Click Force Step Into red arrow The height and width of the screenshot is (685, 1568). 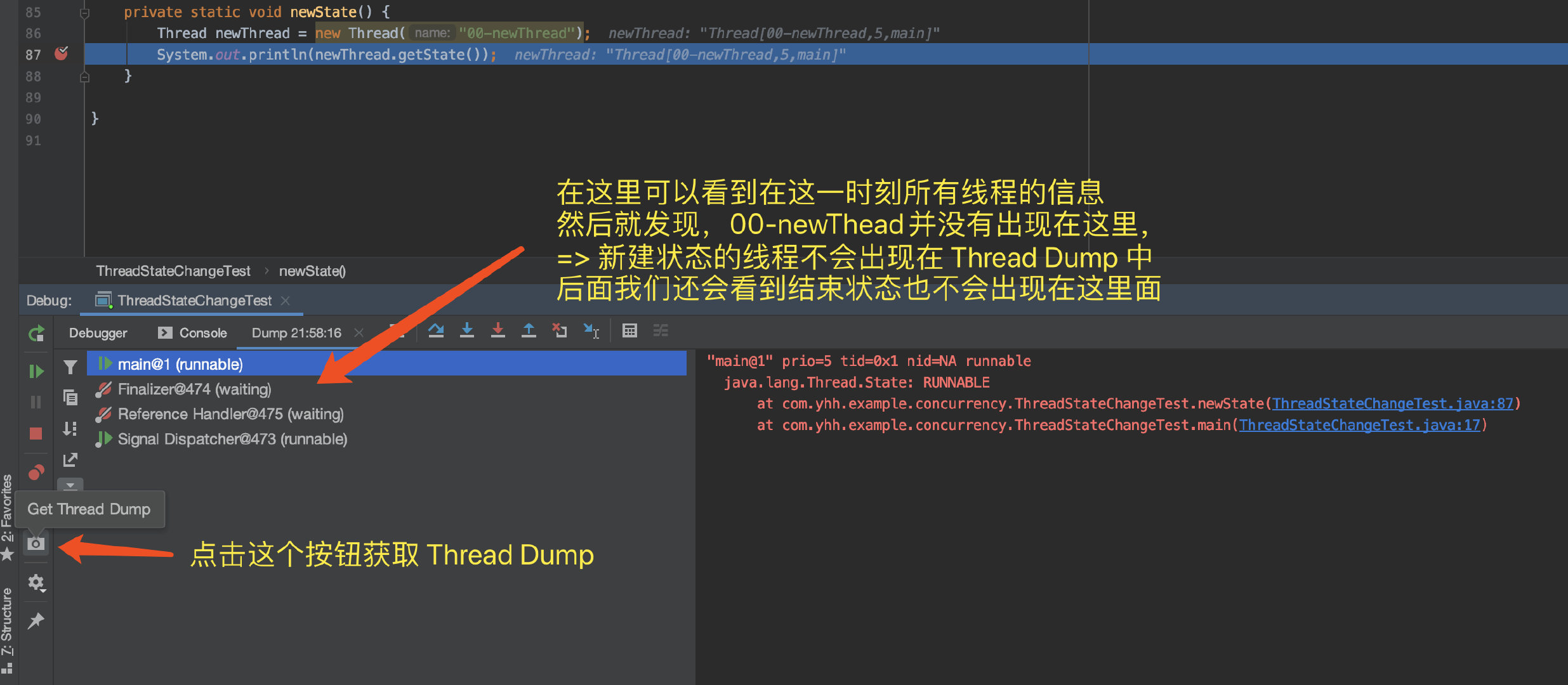pyautogui.click(x=498, y=330)
